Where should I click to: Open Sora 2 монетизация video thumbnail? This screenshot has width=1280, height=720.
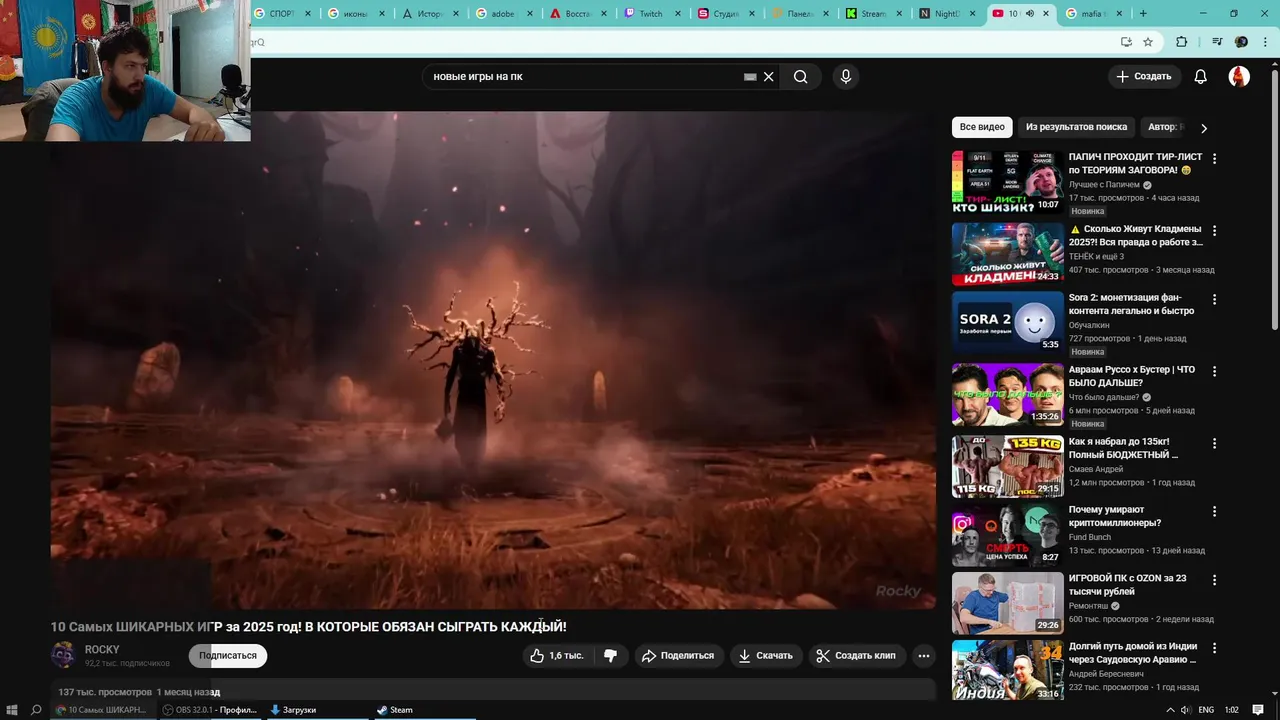click(x=1007, y=322)
